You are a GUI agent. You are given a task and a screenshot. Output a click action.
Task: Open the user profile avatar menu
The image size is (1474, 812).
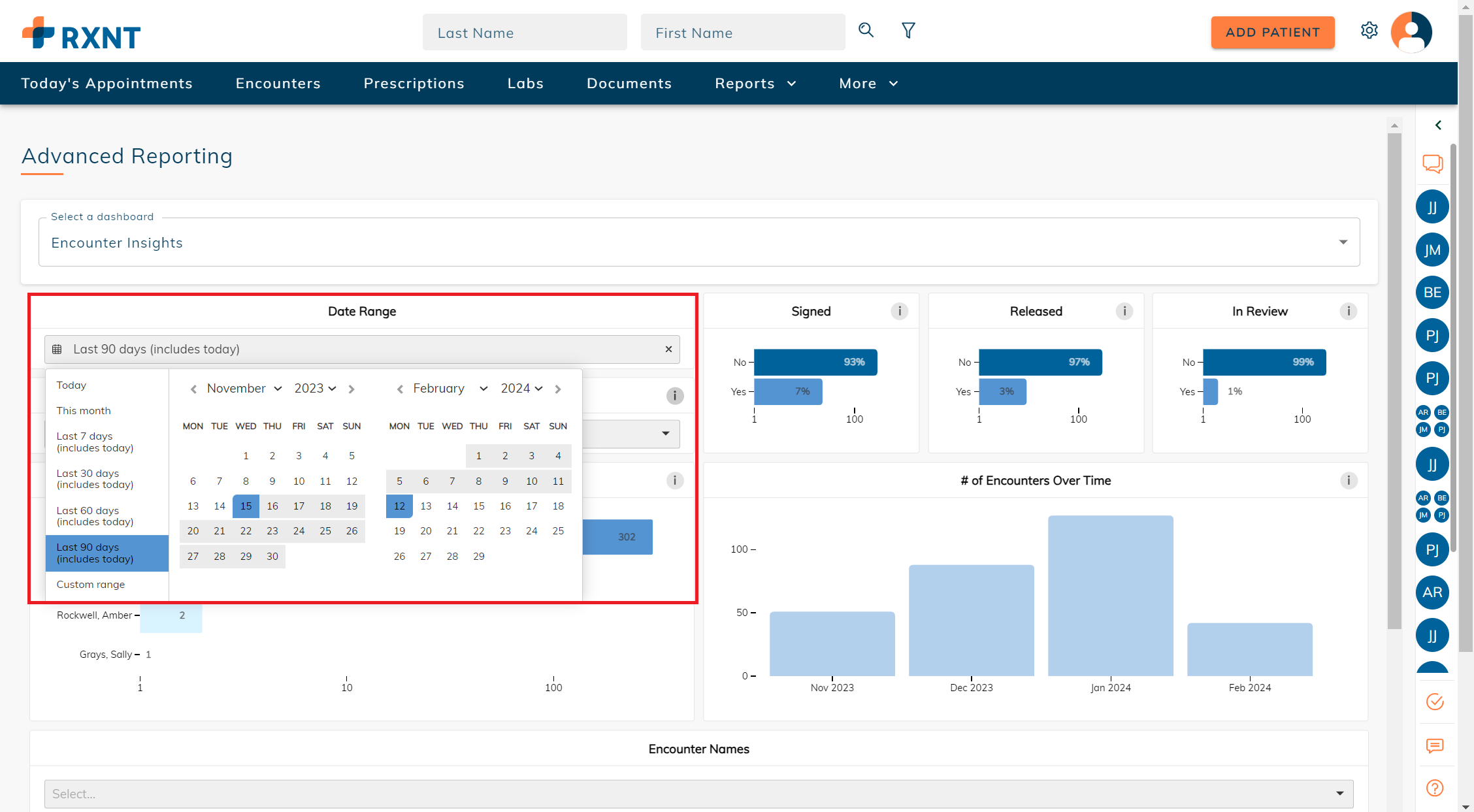(1411, 32)
